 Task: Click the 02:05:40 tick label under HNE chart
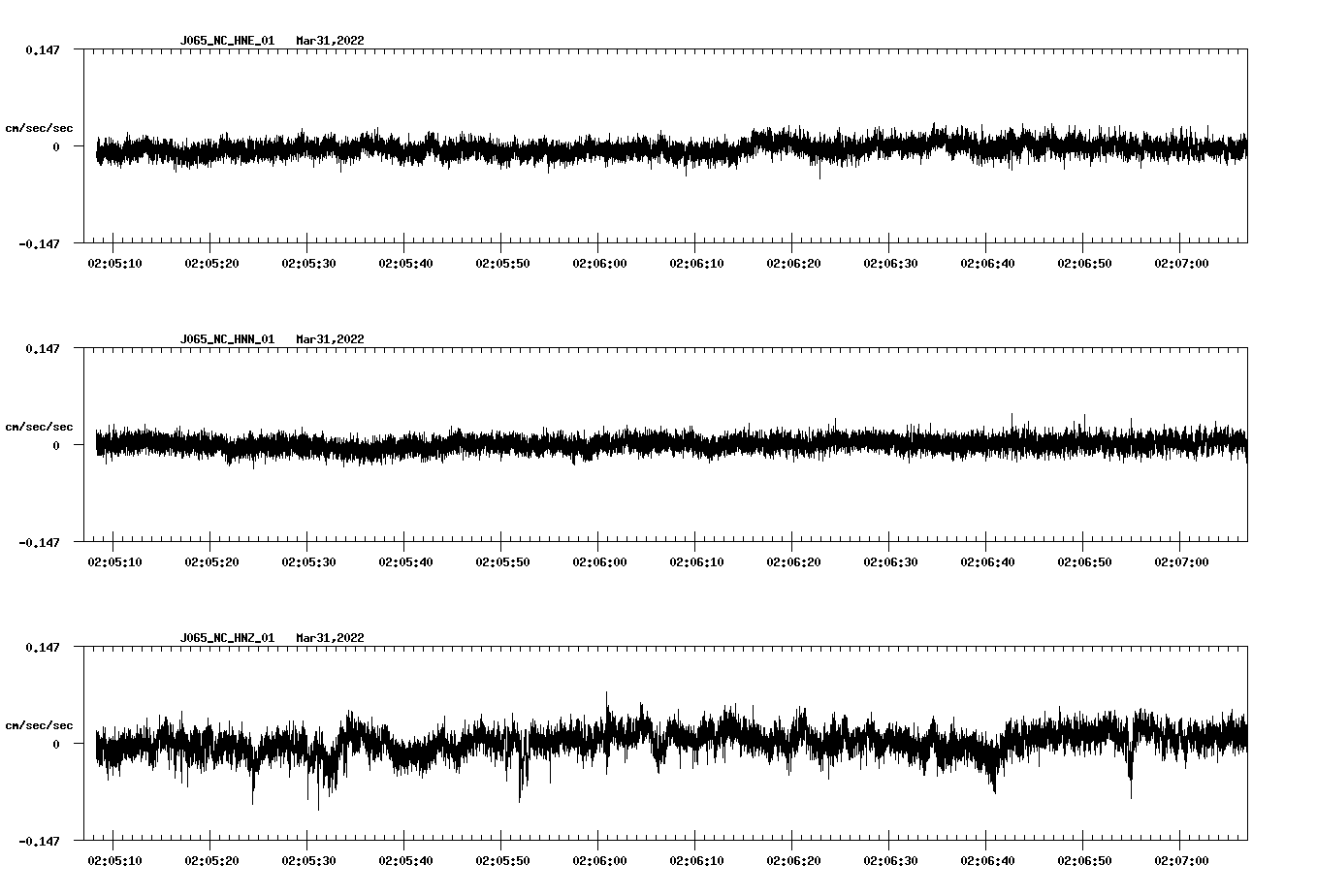405,264
